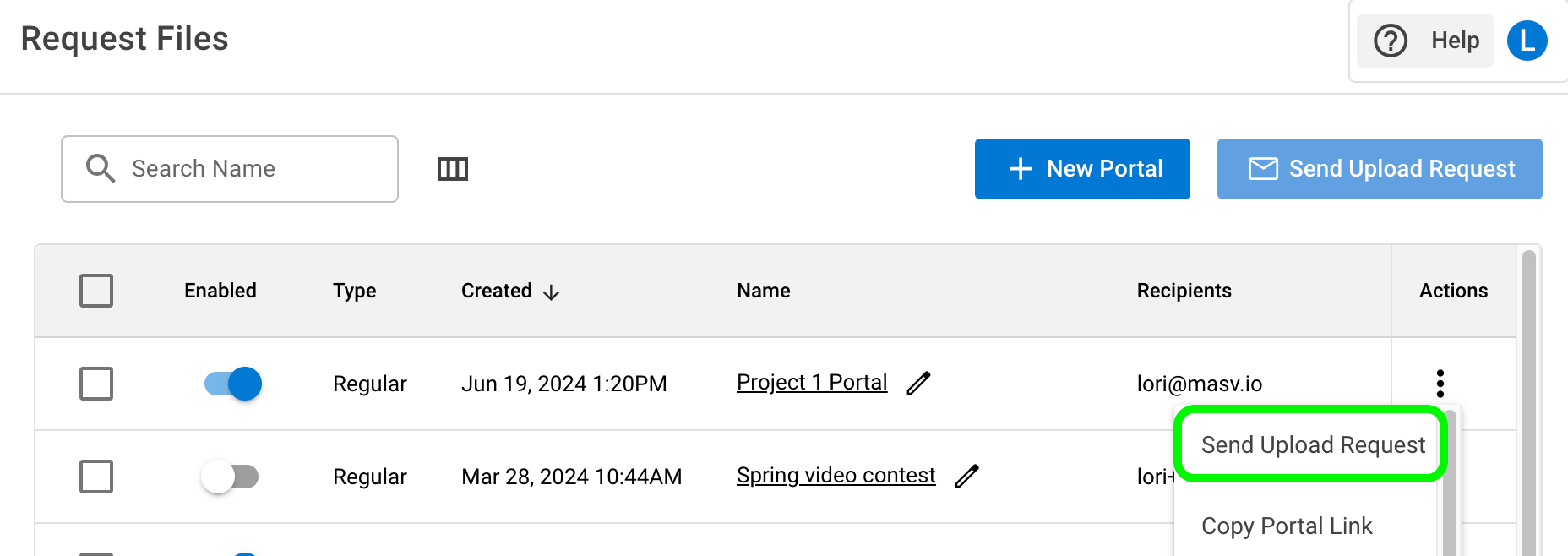Open the user avatar L
This screenshot has width=1568, height=556.
pyautogui.click(x=1527, y=41)
